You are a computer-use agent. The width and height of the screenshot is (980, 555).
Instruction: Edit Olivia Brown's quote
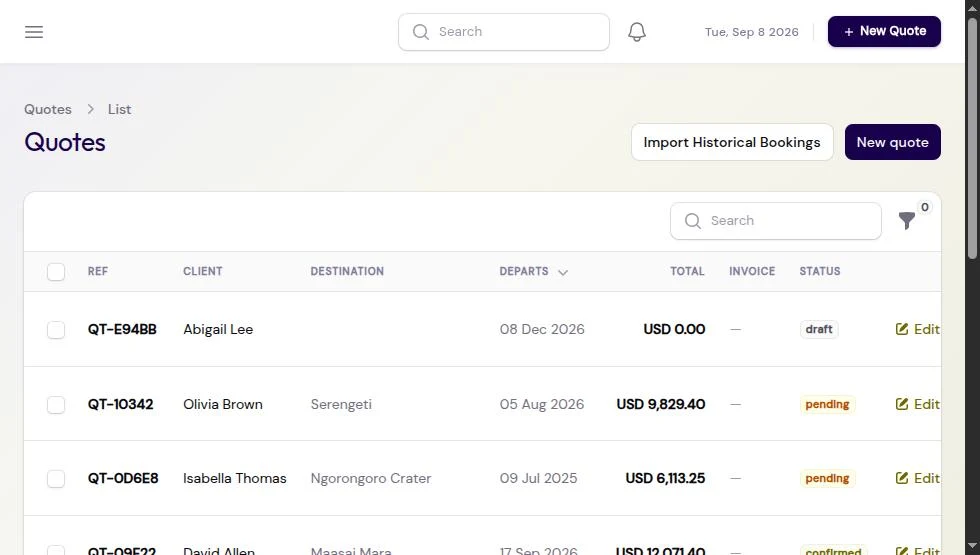(x=918, y=404)
